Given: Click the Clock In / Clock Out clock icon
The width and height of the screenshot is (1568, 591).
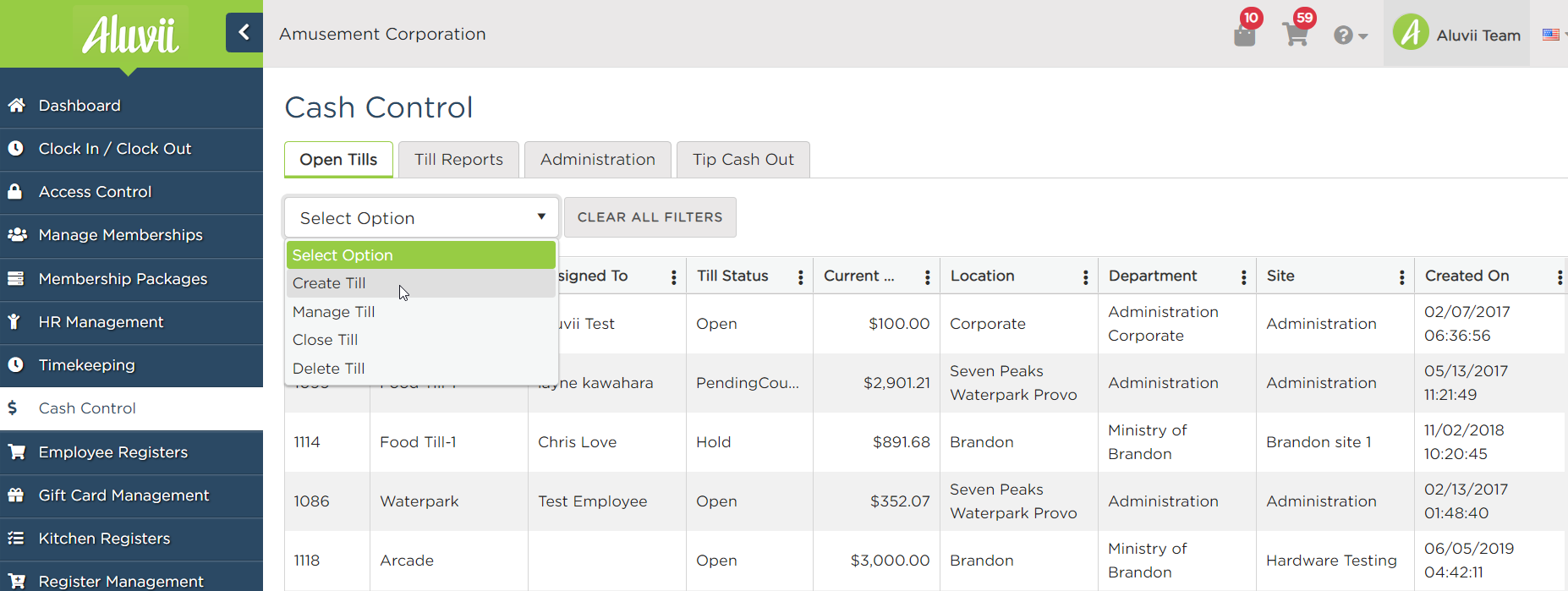Looking at the screenshot, I should click(16, 149).
